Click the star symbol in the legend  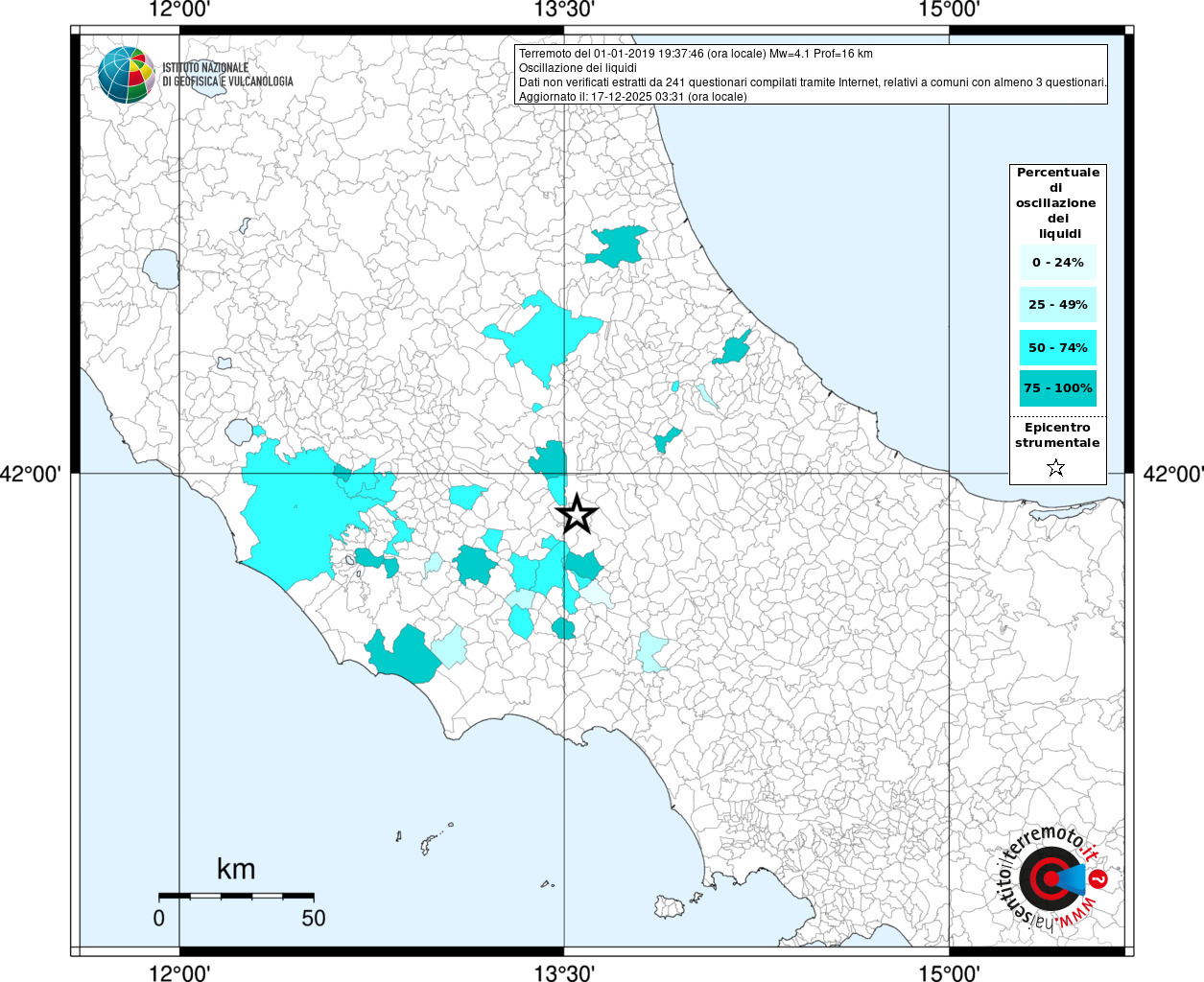(1056, 468)
